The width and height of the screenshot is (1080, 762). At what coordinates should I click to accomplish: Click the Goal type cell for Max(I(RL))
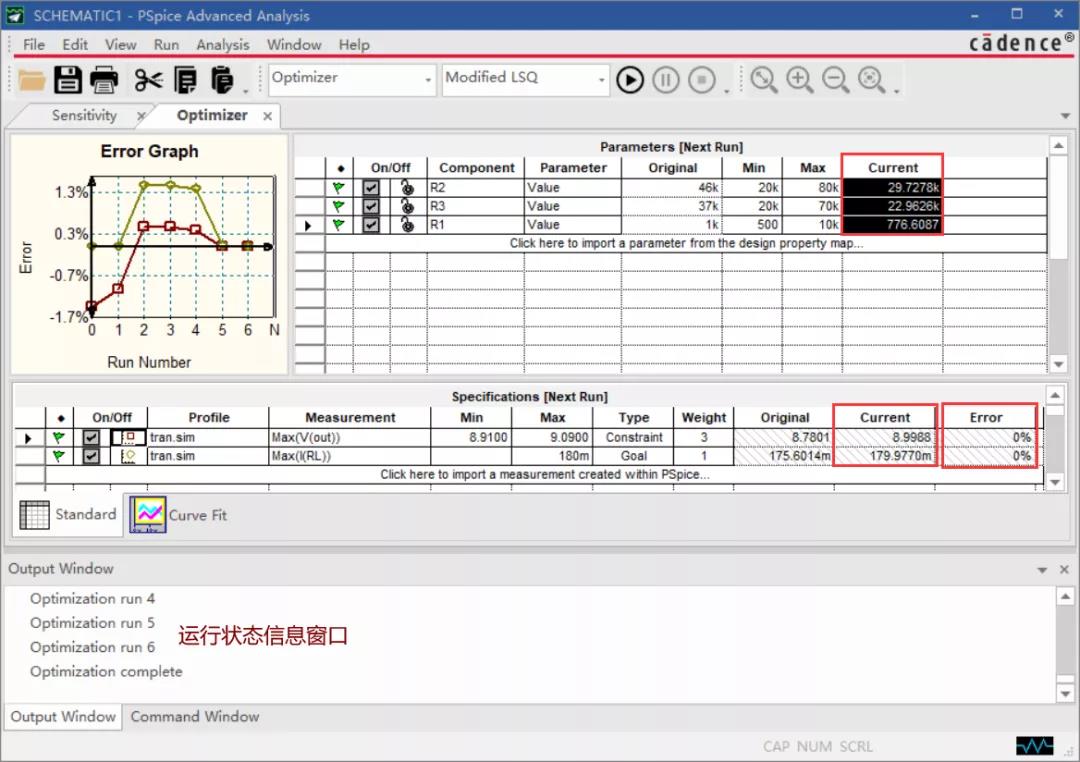point(633,456)
